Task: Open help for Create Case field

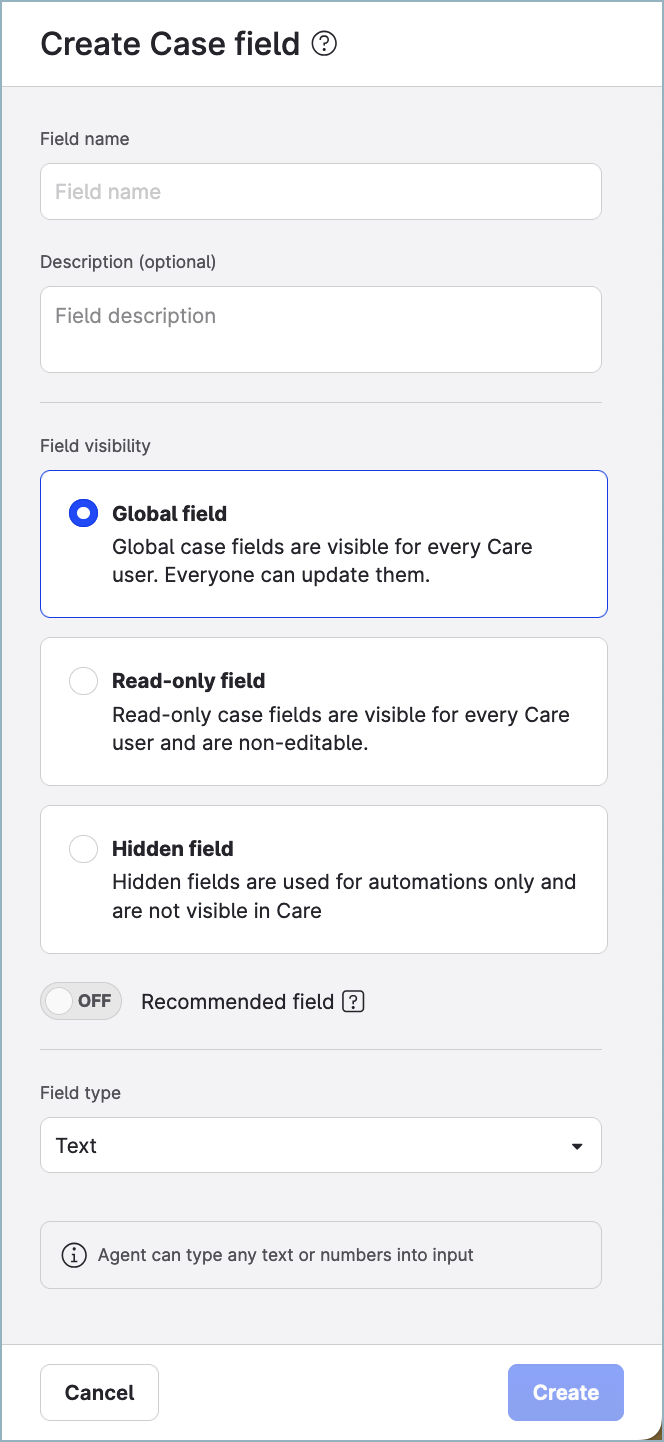Action: pos(322,44)
